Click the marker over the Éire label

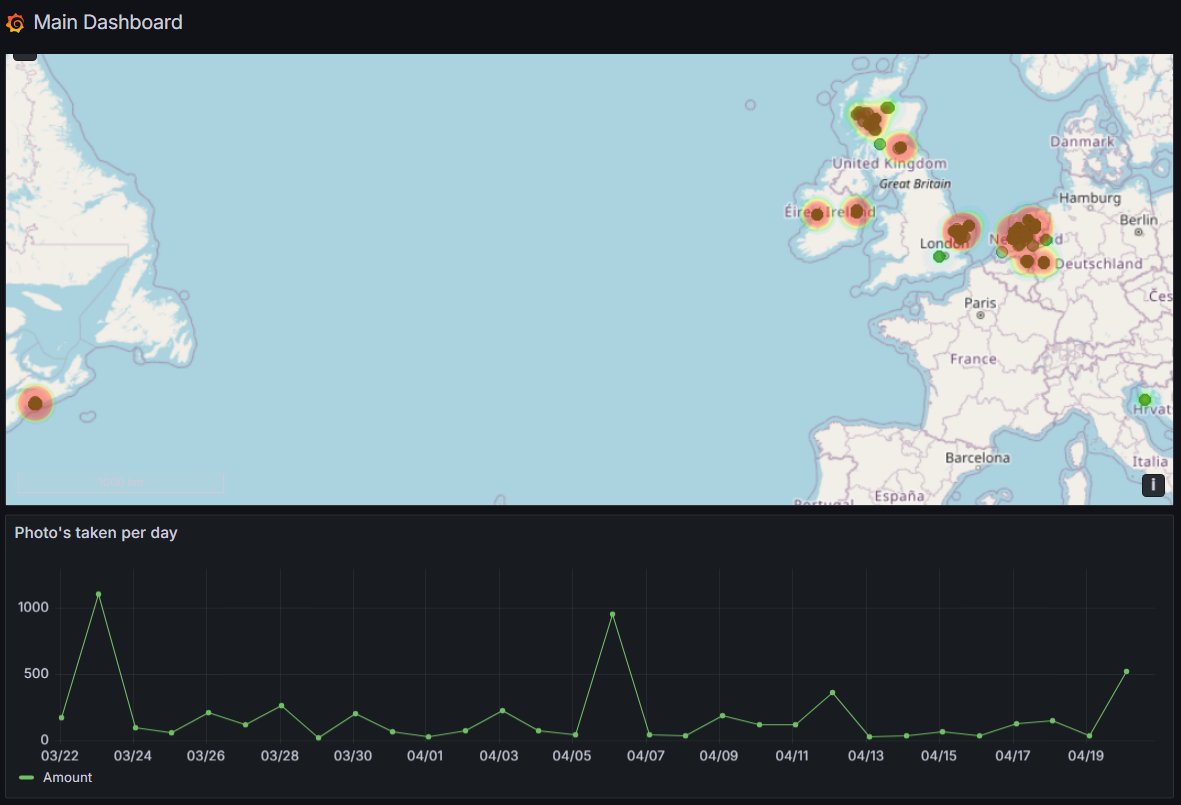tap(817, 215)
